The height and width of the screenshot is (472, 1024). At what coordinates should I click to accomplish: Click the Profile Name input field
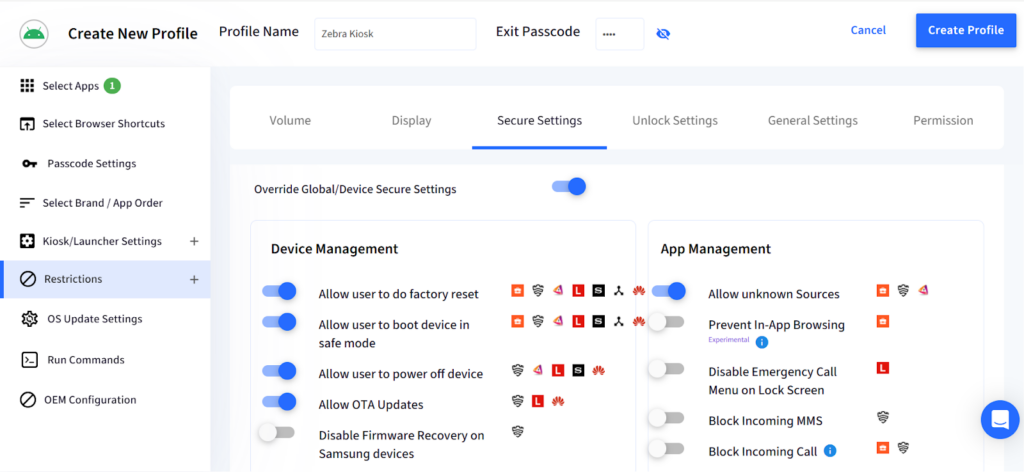395,34
